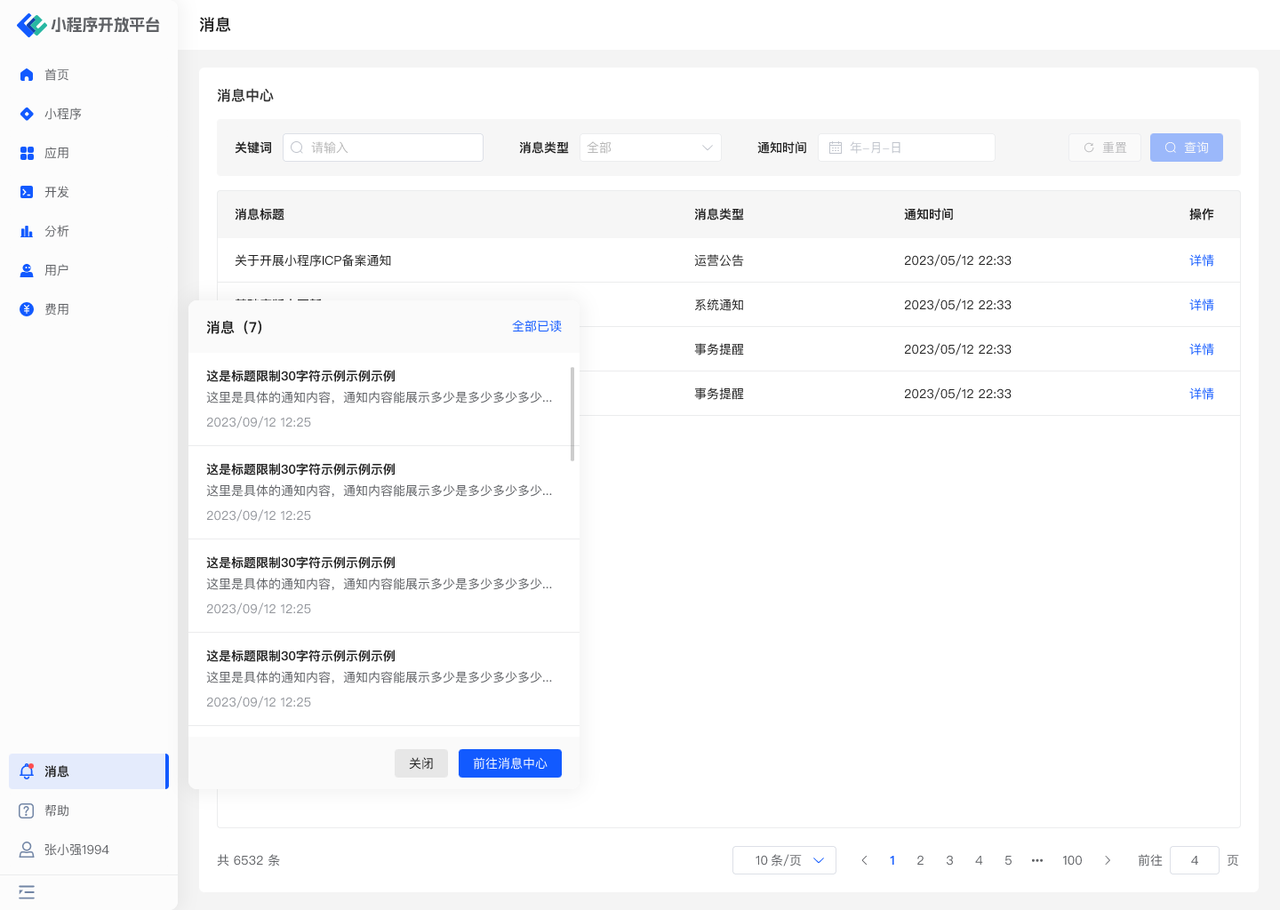The width and height of the screenshot is (1280, 910).
Task: Click the 费用 yen coin icon
Action: tap(27, 309)
